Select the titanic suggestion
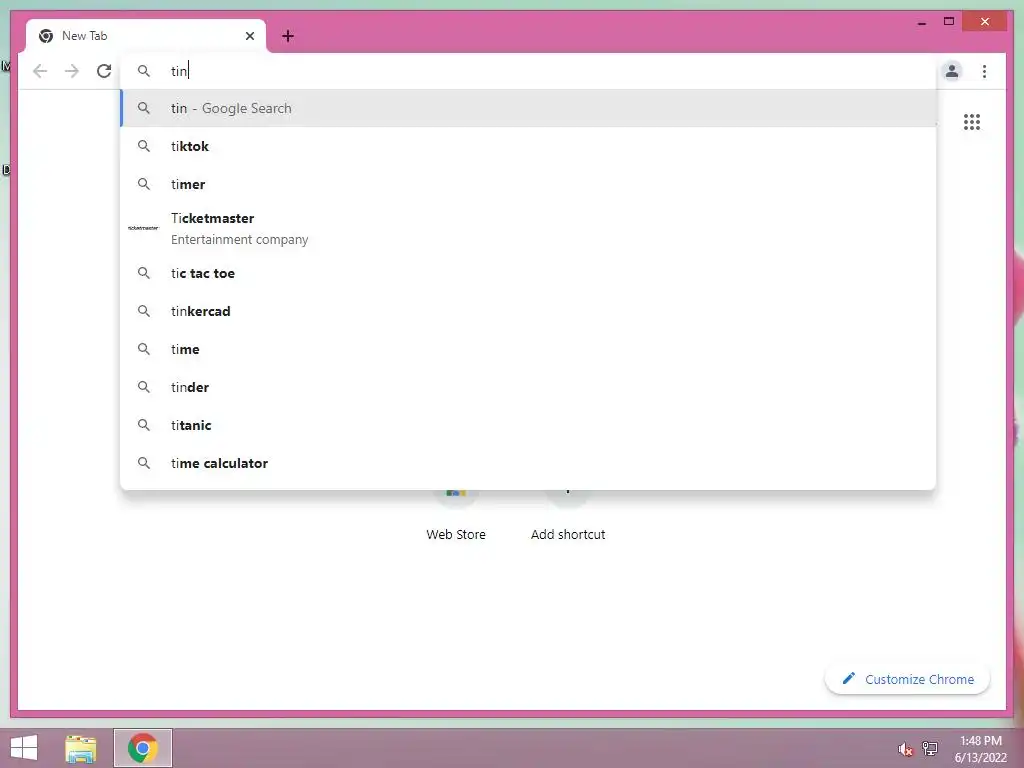The image size is (1024, 768). [529, 424]
